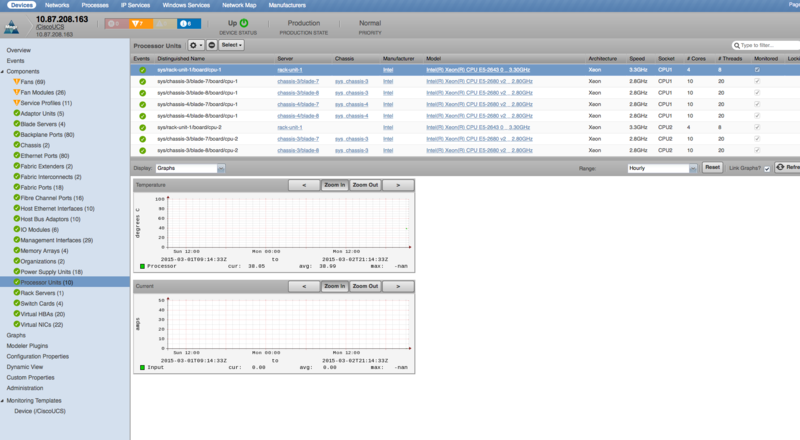Toggle Monitored checkbox for chassis-4/blade-8/board/cpu-1 row
The image size is (800, 440).
[757, 115]
